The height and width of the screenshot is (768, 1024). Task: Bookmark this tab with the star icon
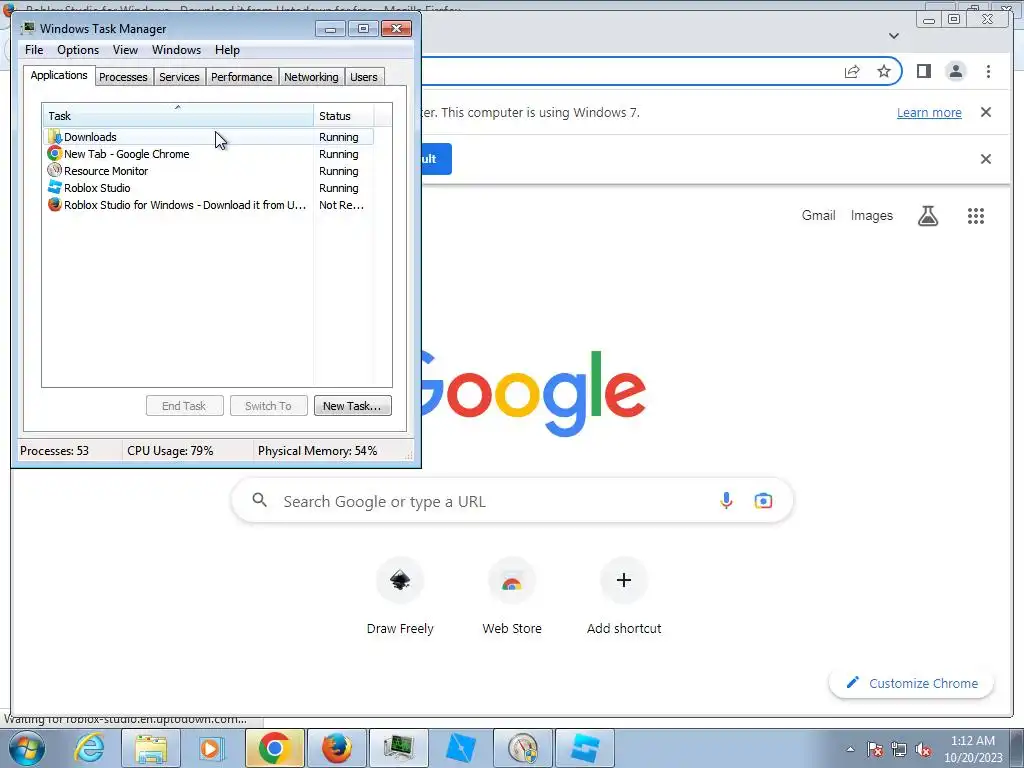pos(884,71)
